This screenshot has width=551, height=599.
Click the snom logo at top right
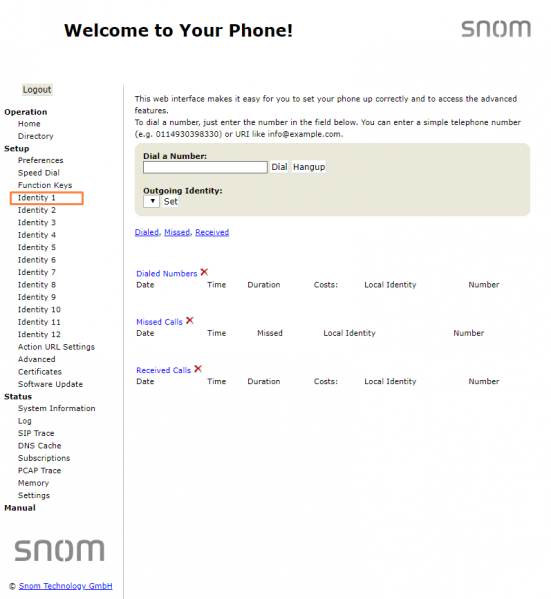(496, 29)
